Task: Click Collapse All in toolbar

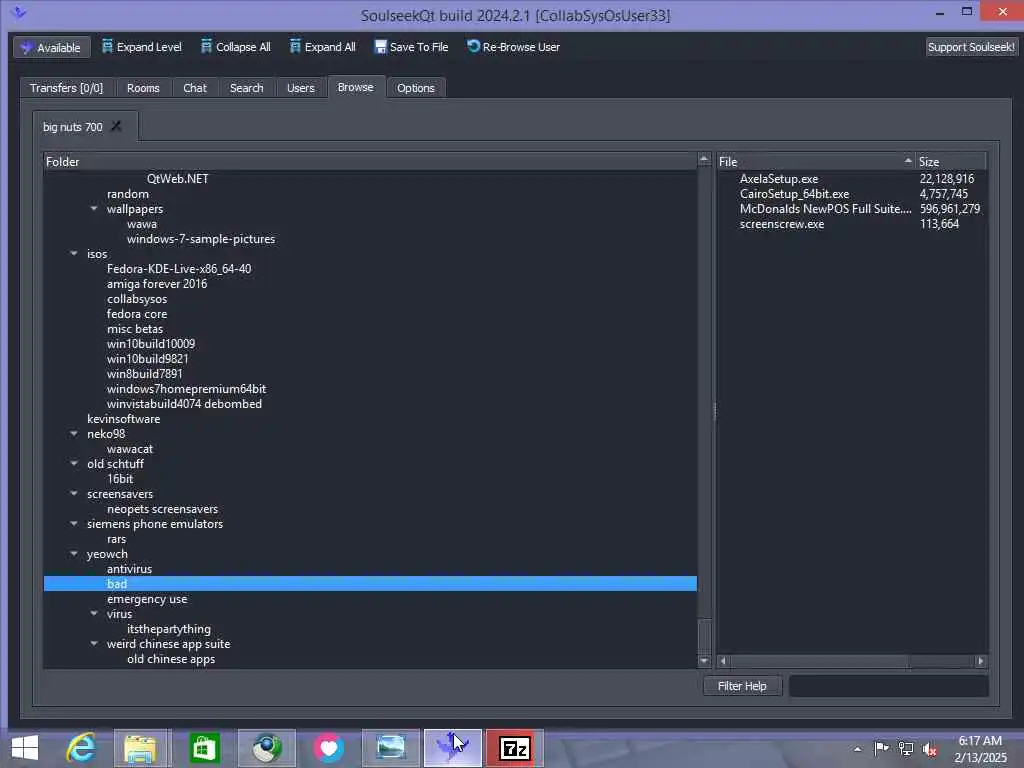Action: pyautogui.click(x=236, y=47)
